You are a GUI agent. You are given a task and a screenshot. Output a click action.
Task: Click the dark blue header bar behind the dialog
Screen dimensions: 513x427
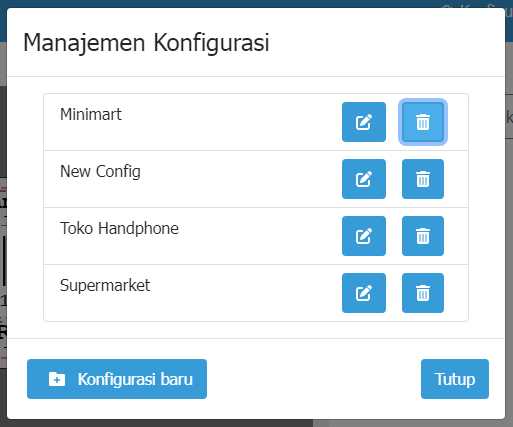tap(233, 4)
